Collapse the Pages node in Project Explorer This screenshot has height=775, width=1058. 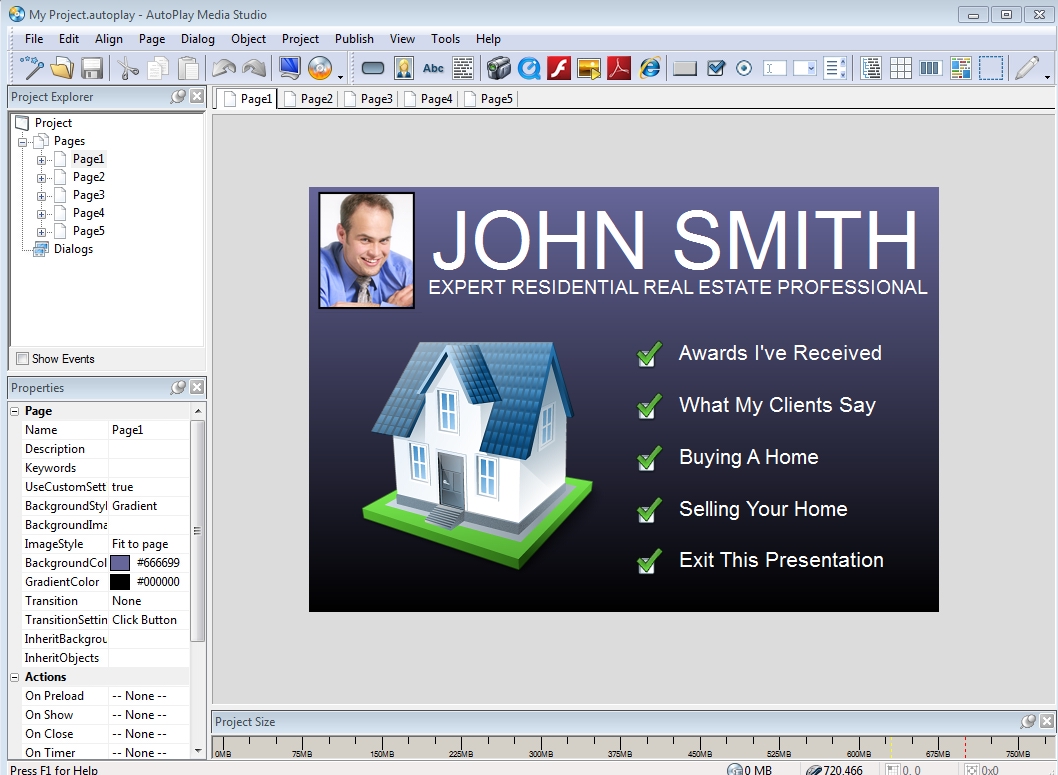[x=22, y=142]
